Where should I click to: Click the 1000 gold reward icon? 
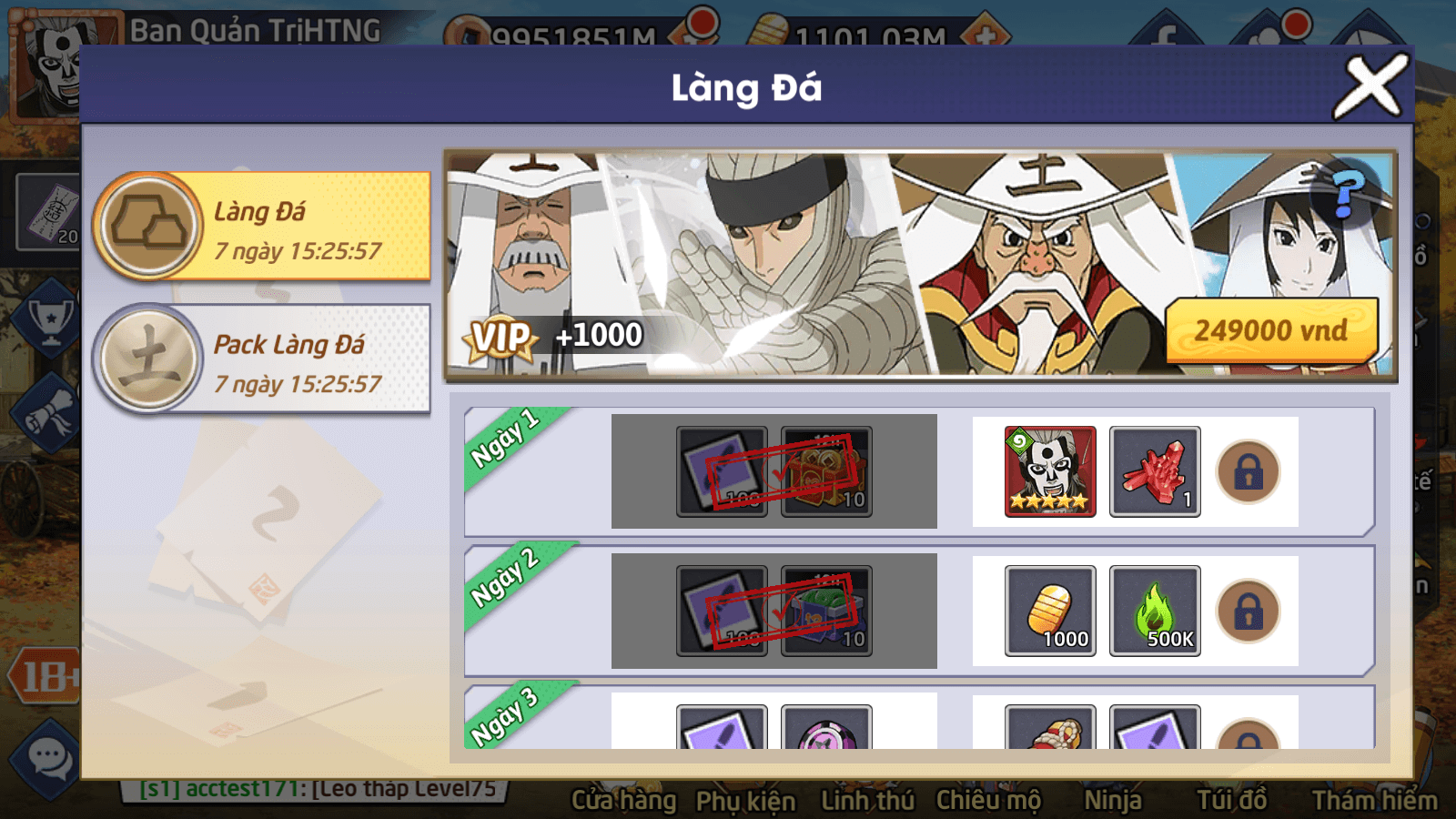[1050, 611]
